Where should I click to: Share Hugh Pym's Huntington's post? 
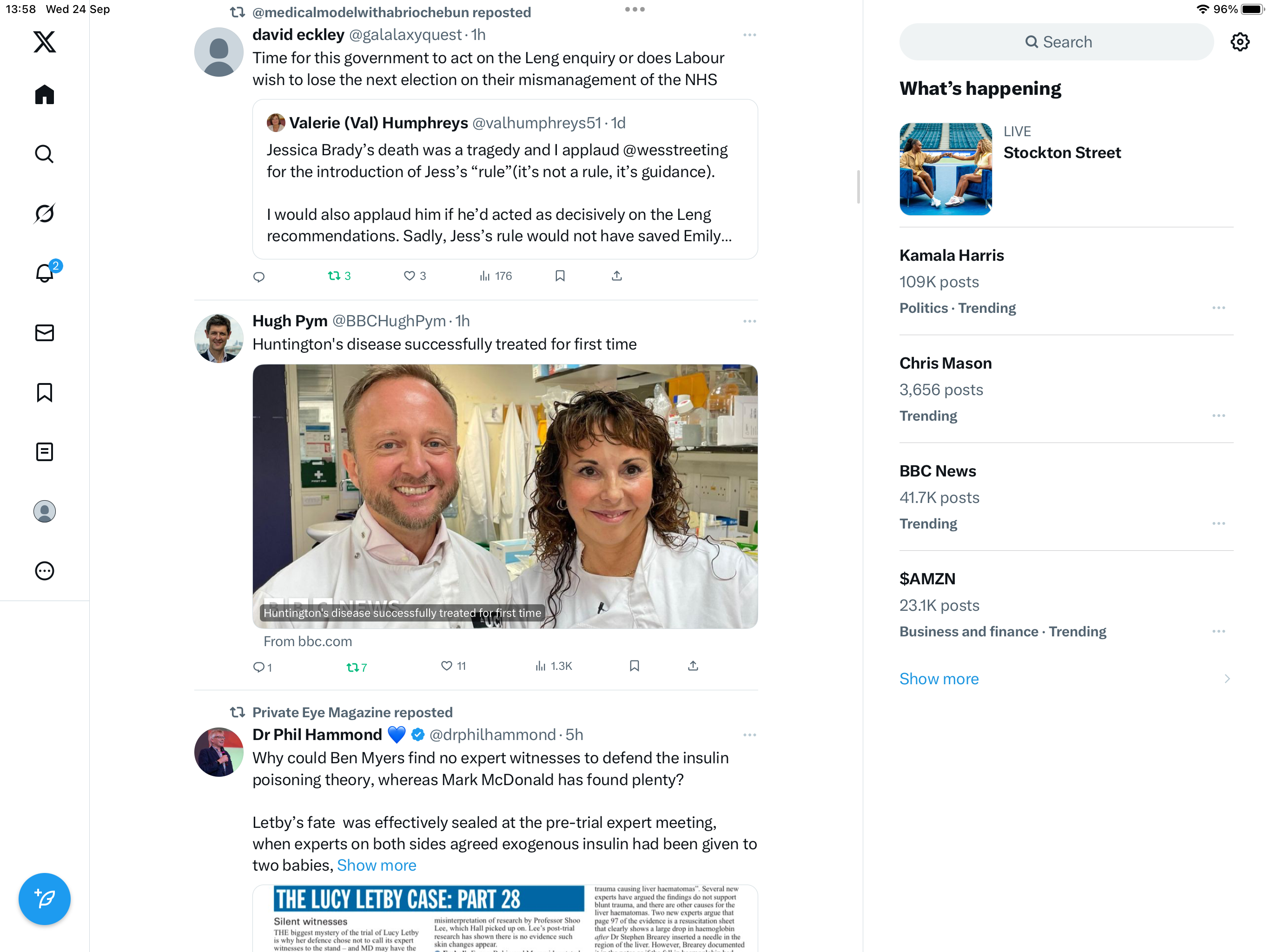click(693, 666)
